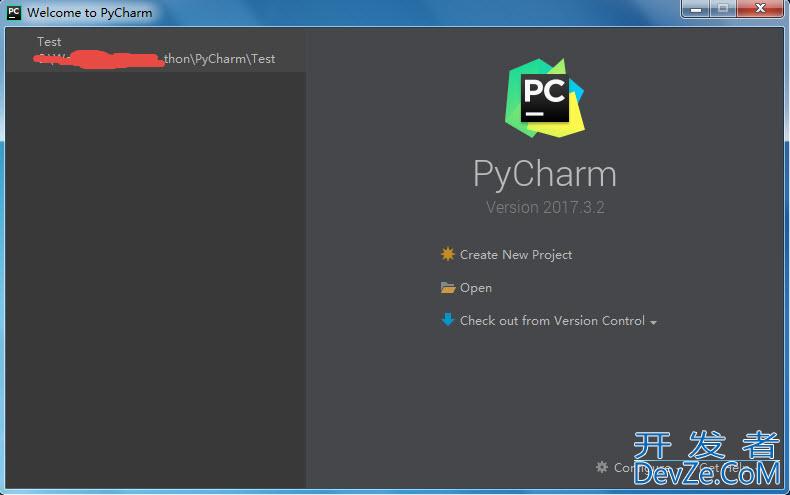
Task: Click Create New Project link
Action: (516, 255)
